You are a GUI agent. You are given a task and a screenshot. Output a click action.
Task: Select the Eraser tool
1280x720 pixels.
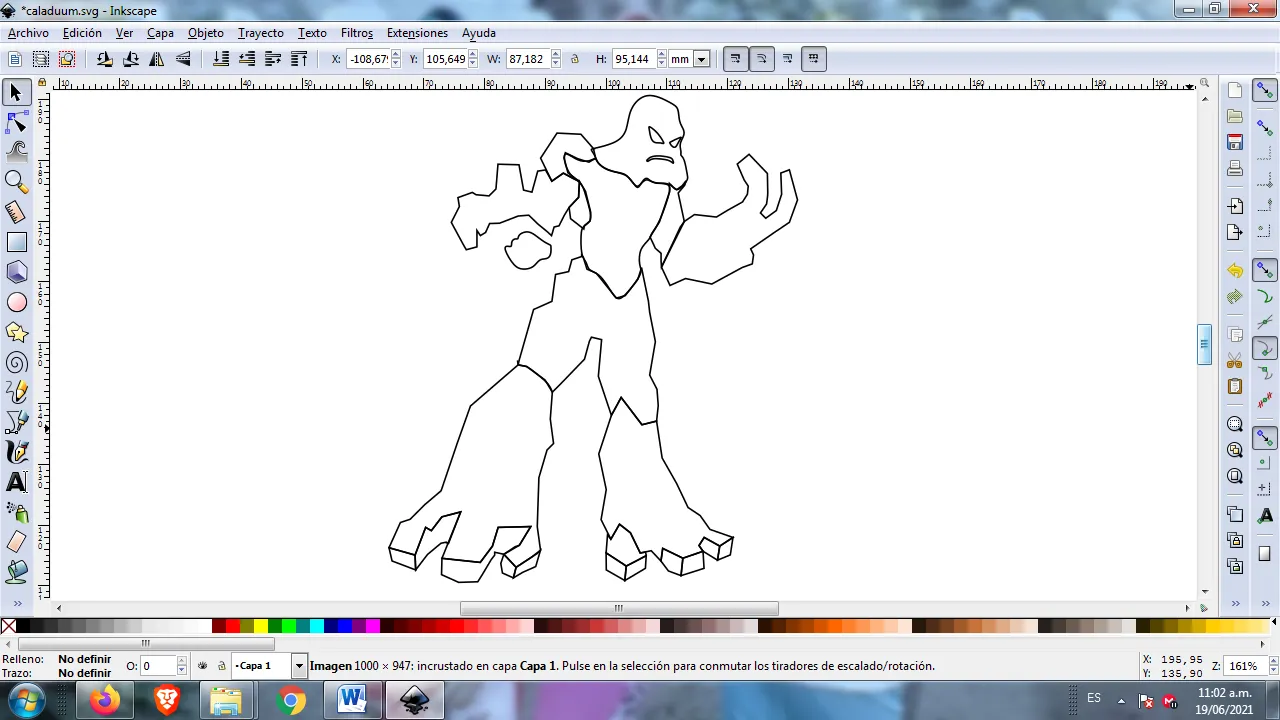16,542
